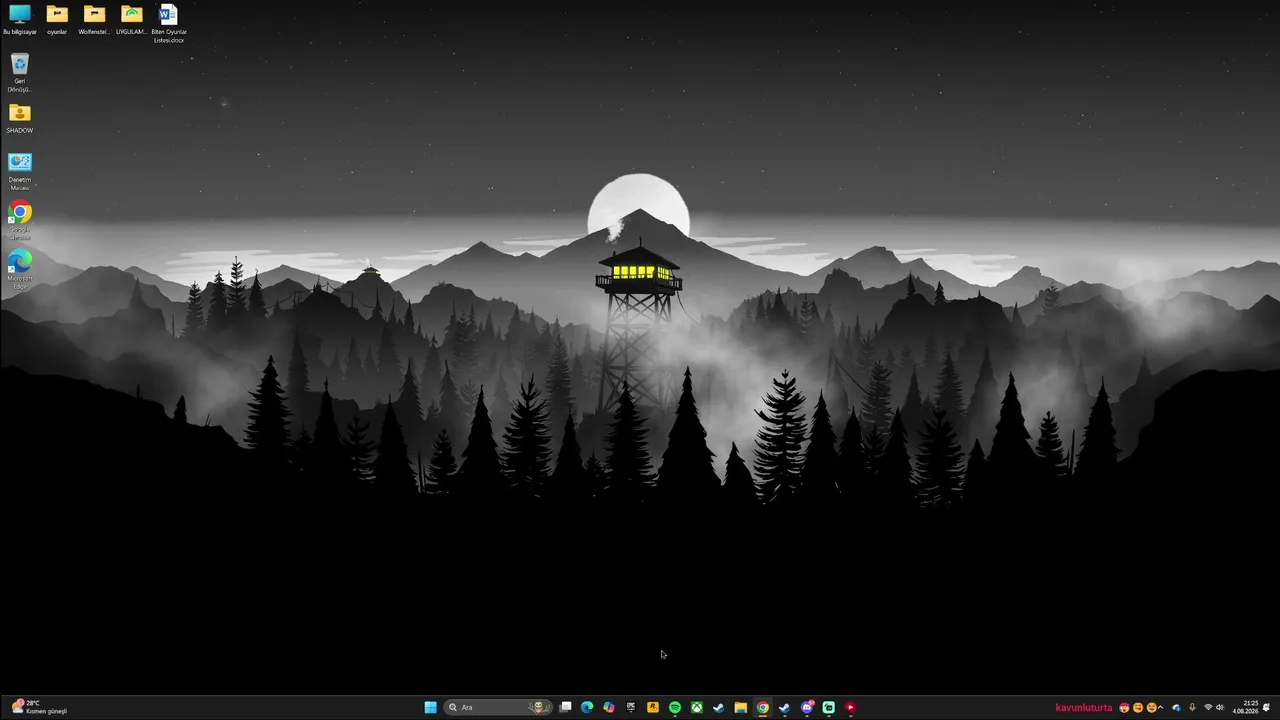The image size is (1280, 720).
Task: Open Rockstar Games Launcher from taskbar
Action: click(x=653, y=707)
